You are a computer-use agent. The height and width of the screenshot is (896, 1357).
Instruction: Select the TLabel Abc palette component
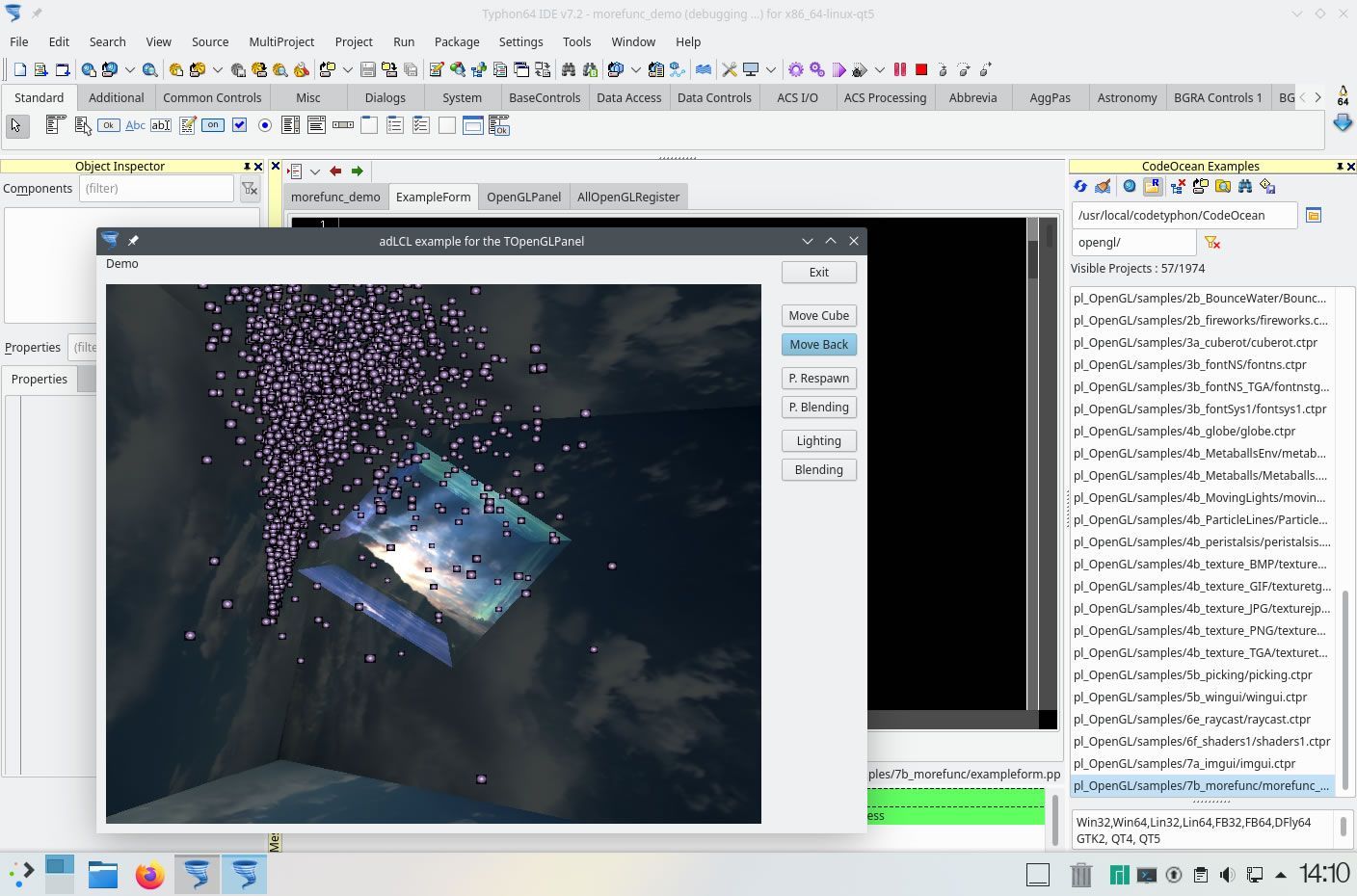(x=135, y=125)
